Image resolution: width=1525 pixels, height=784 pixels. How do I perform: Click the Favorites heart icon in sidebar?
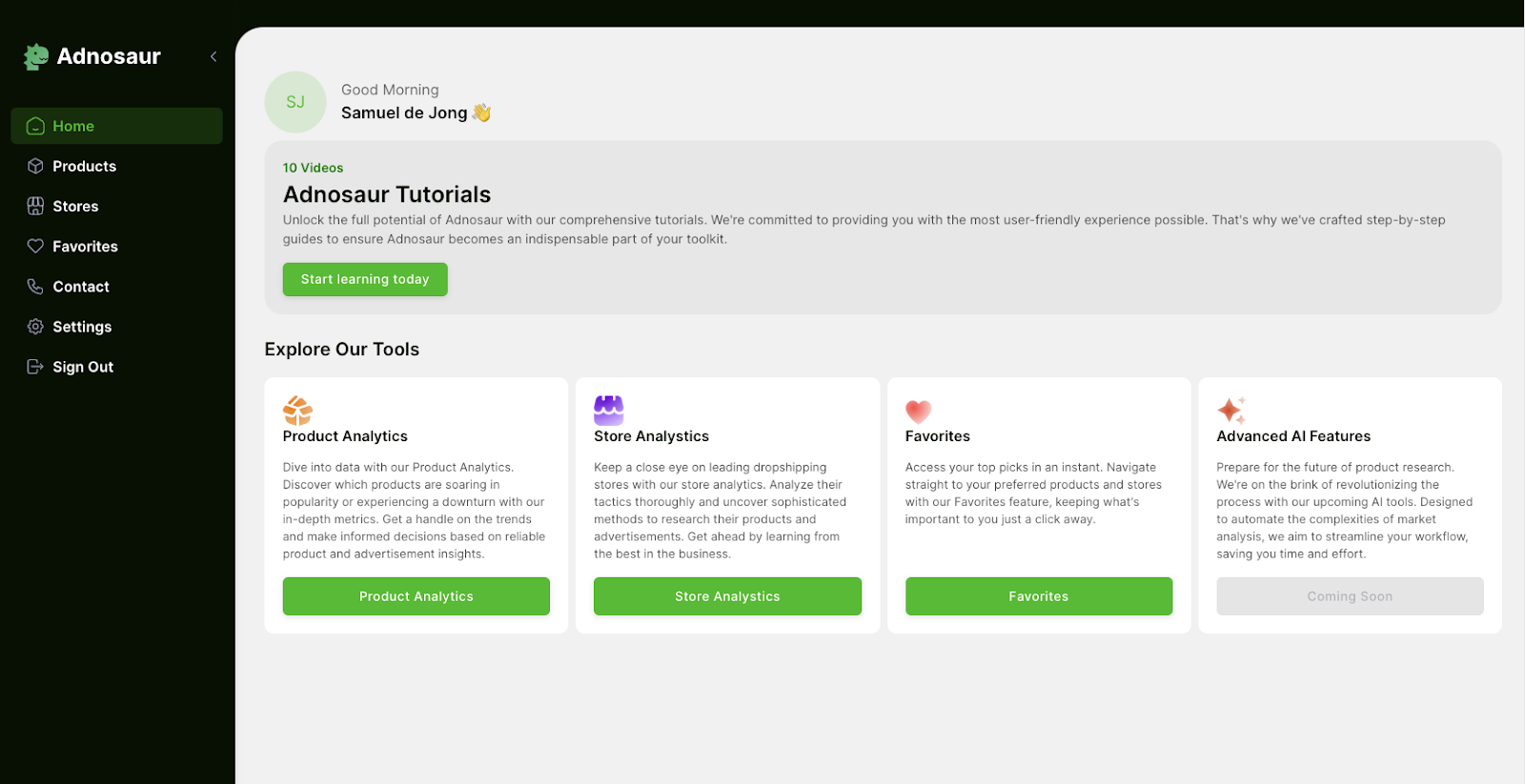(x=35, y=246)
